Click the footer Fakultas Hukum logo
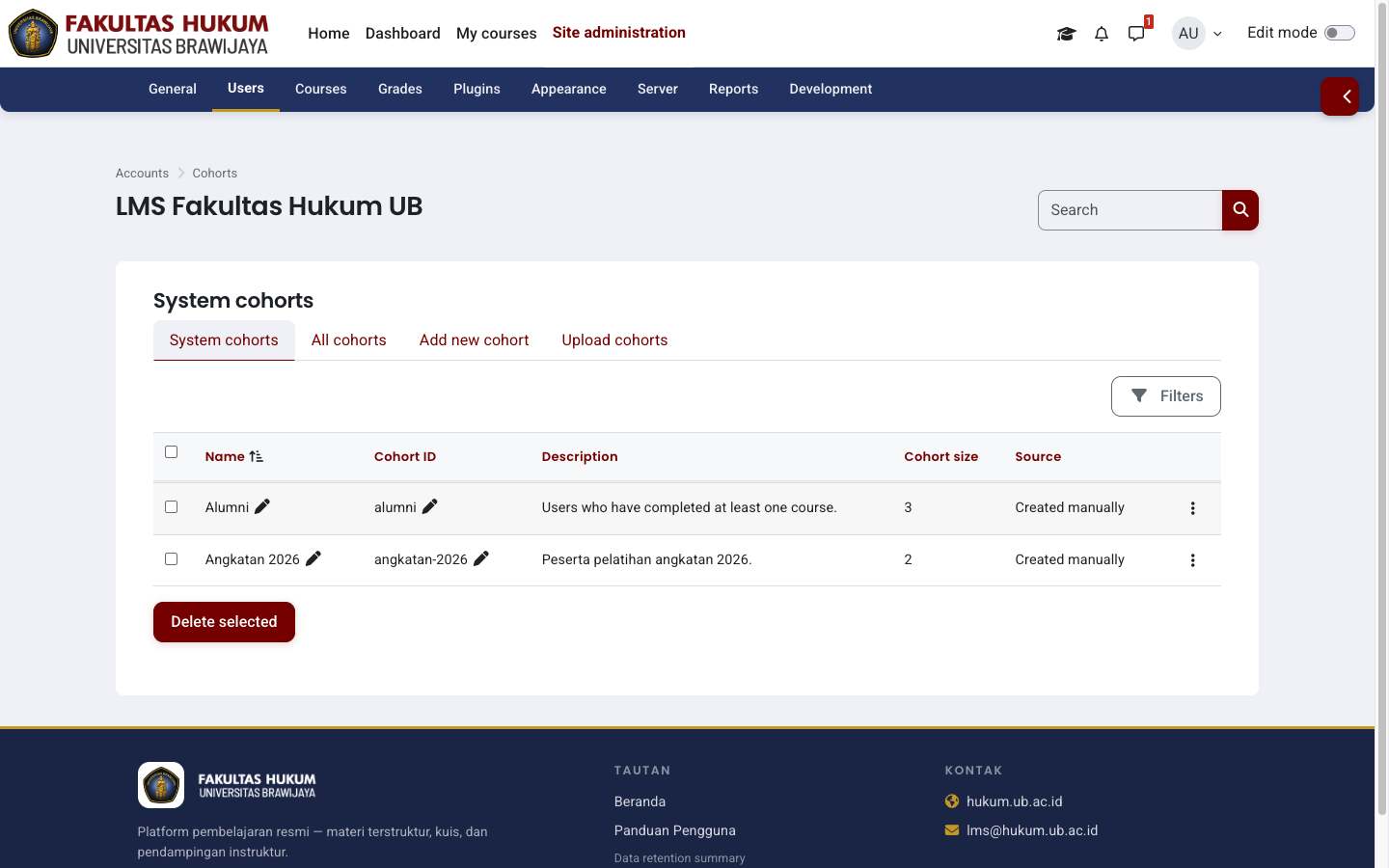Image resolution: width=1389 pixels, height=868 pixels. (228, 785)
